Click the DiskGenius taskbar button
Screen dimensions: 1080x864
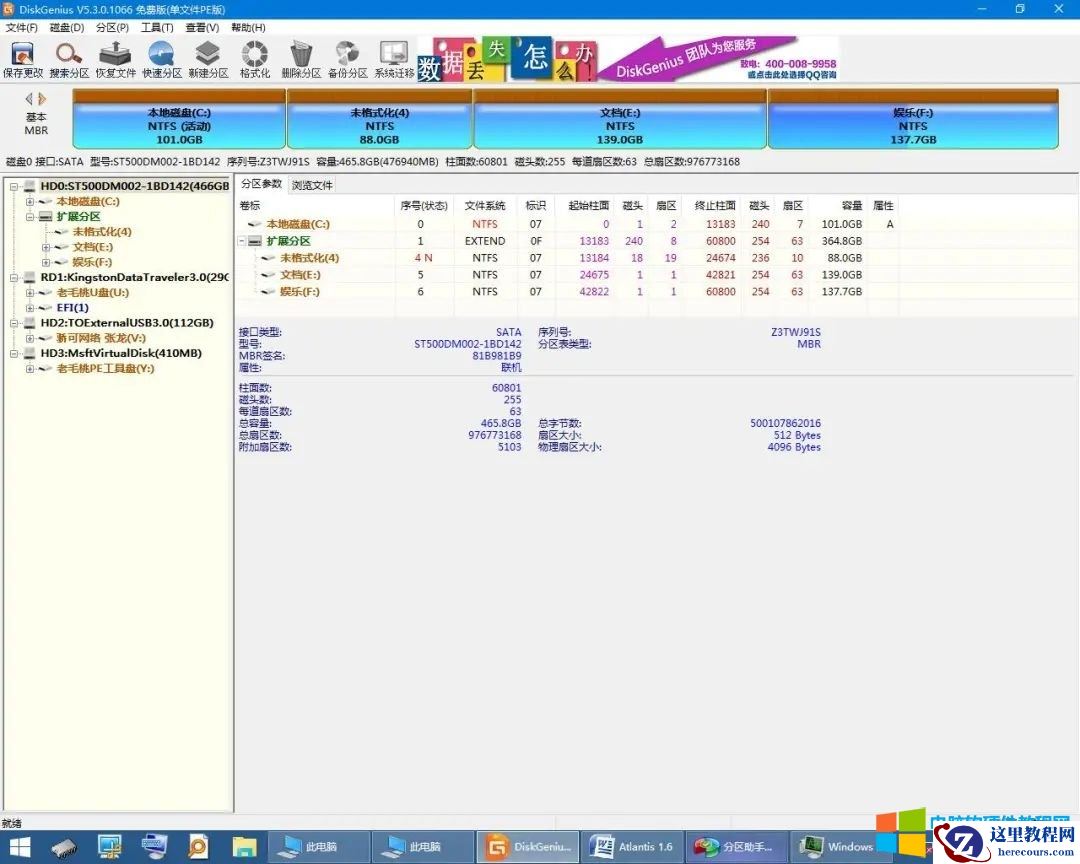tap(527, 847)
